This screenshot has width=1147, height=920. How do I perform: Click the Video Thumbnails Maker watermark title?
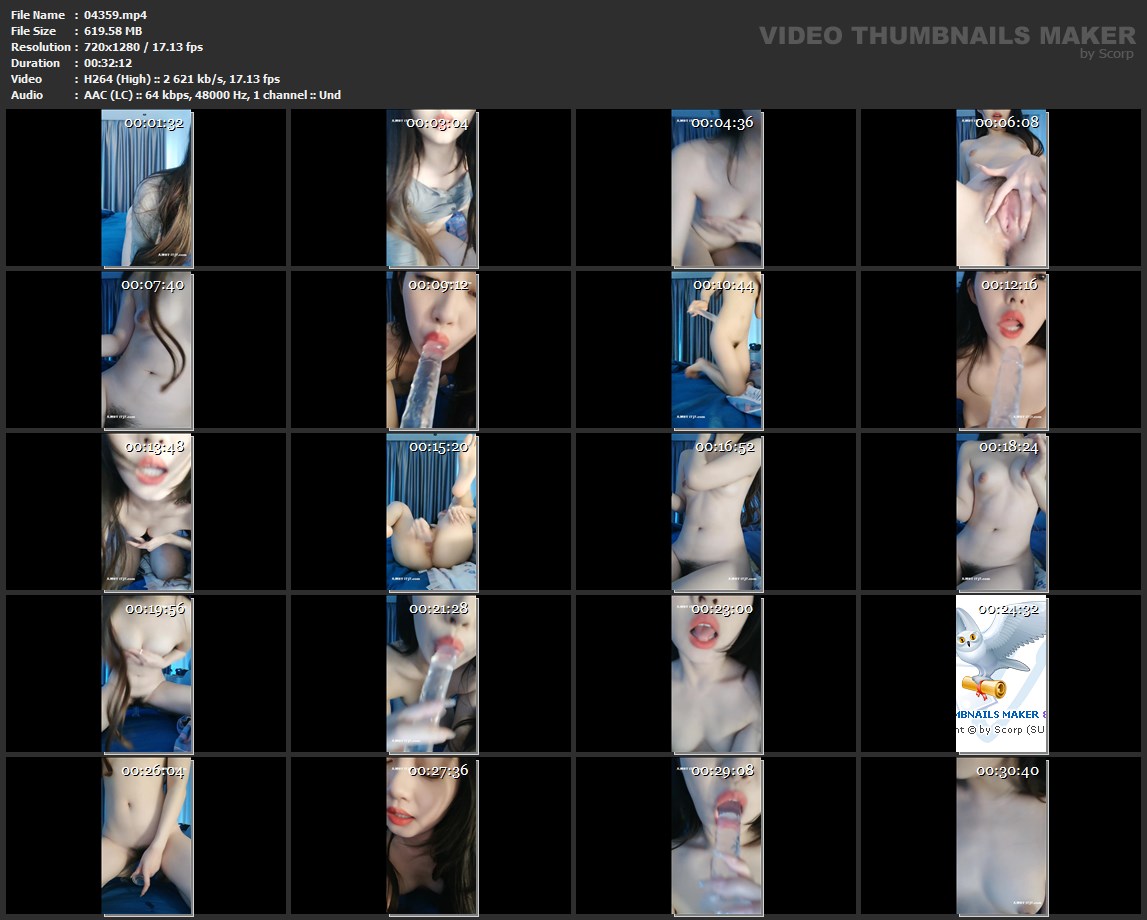tap(946, 35)
